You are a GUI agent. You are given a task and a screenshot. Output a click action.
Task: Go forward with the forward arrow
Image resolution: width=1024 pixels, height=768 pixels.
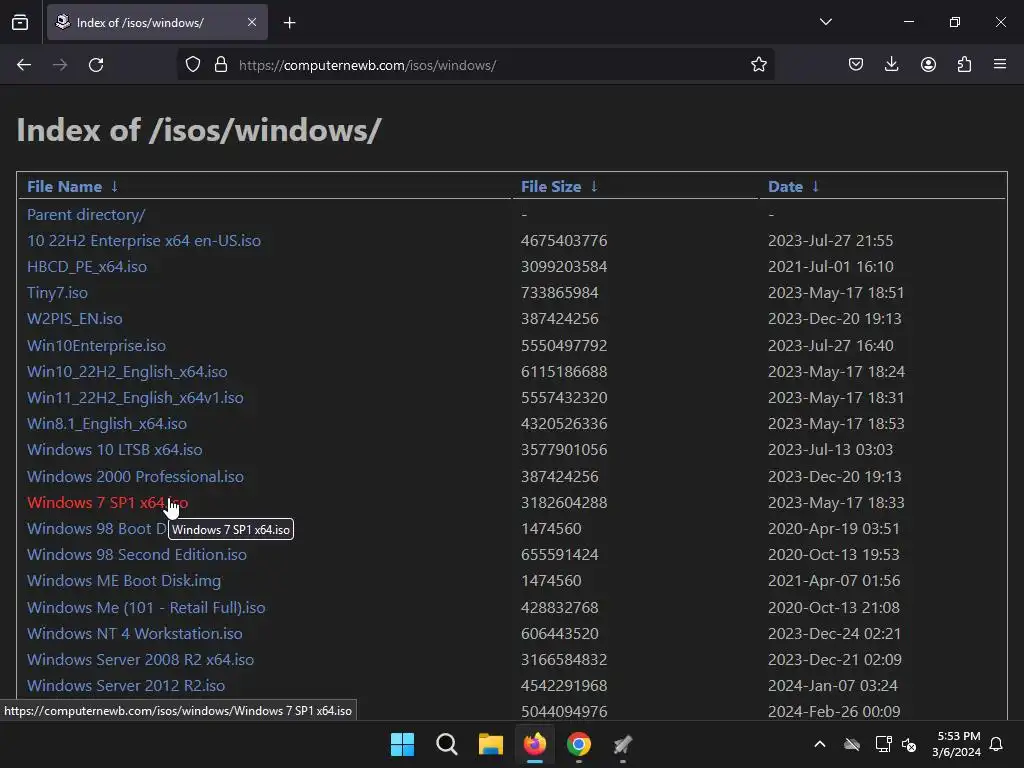(x=60, y=65)
